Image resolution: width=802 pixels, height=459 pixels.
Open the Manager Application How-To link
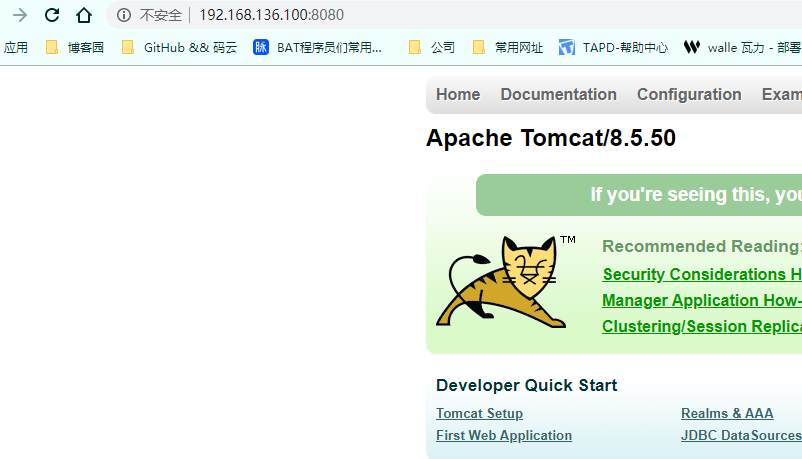(x=702, y=300)
